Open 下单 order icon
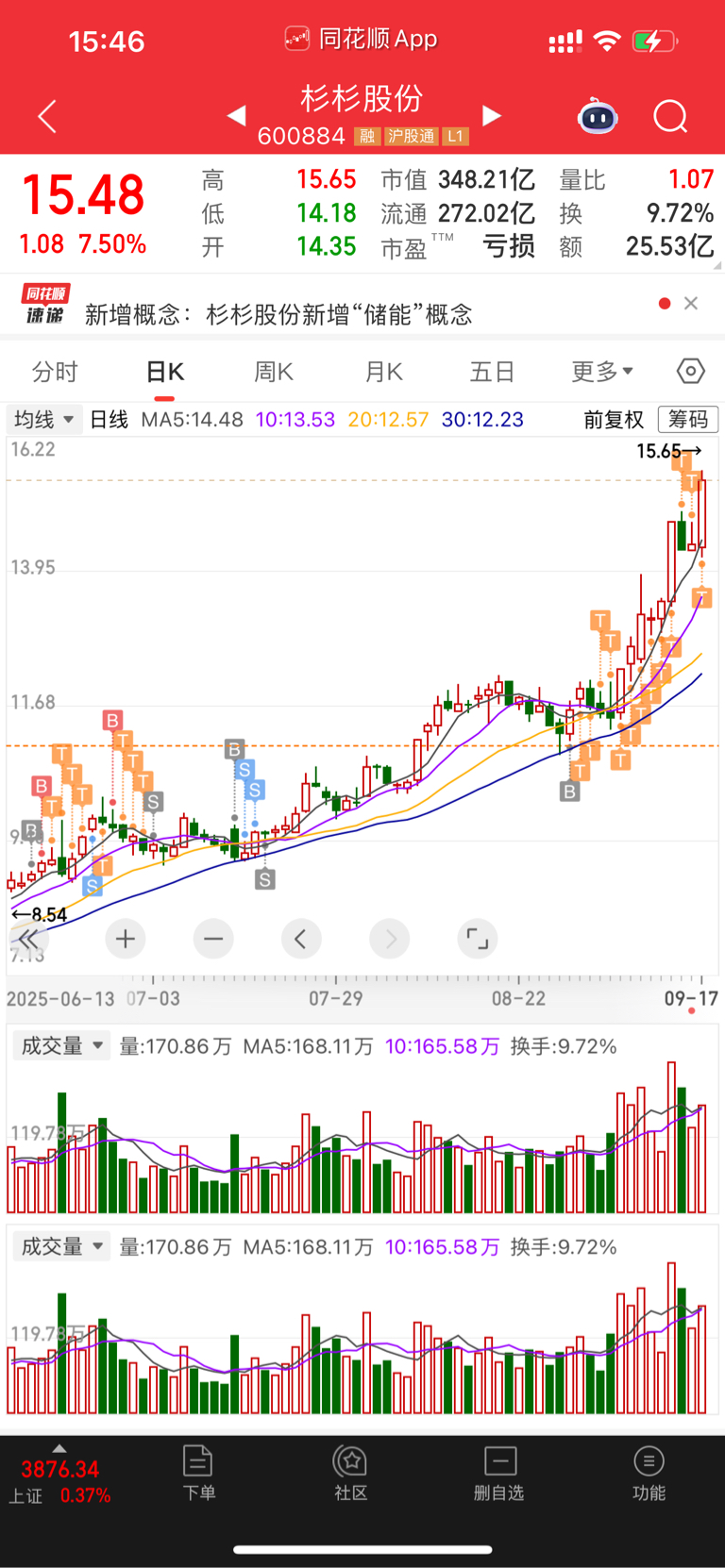Screen dimensions: 725x1568 (198, 1473)
